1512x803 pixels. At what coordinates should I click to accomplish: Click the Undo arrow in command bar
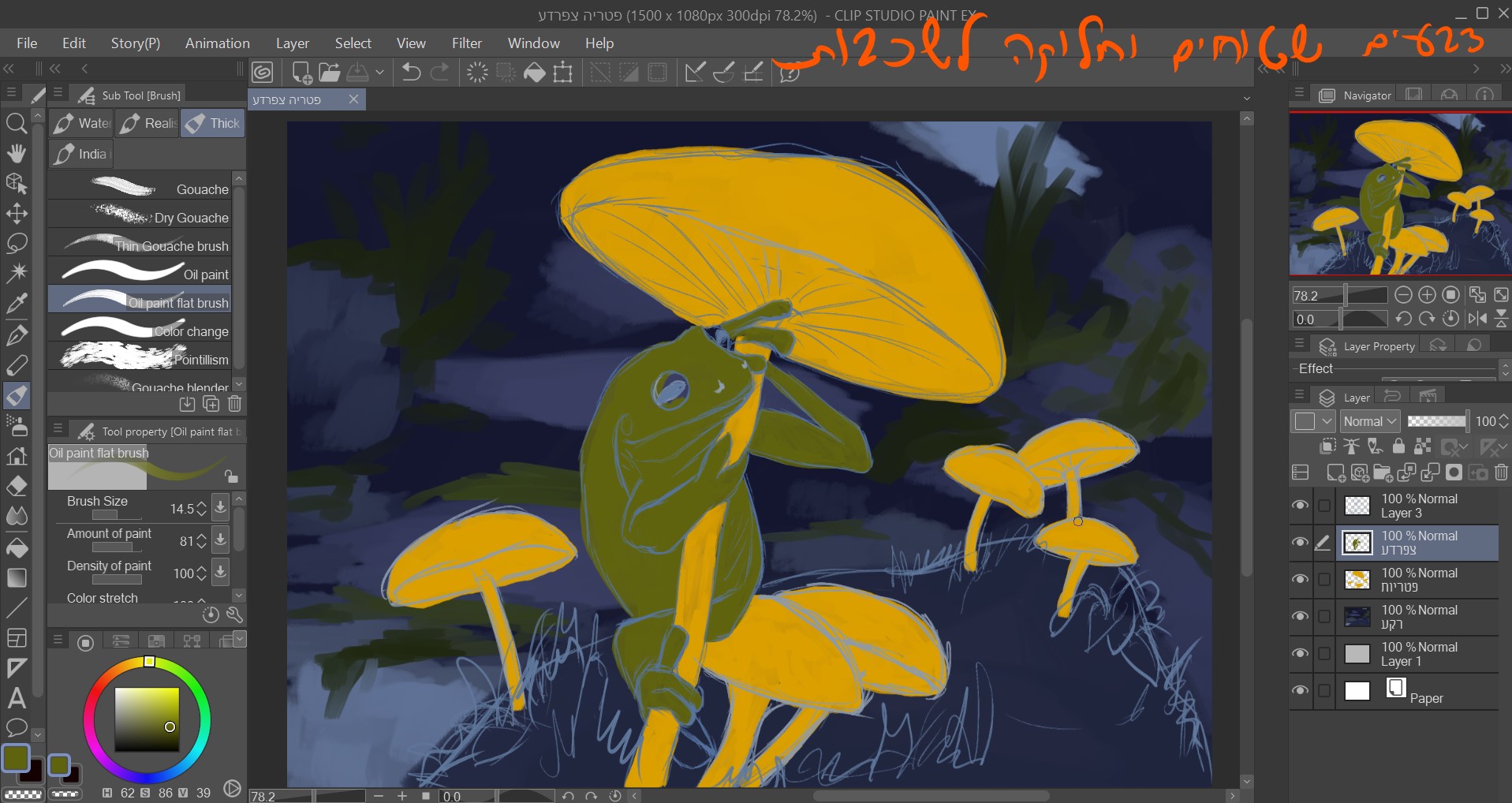411,73
